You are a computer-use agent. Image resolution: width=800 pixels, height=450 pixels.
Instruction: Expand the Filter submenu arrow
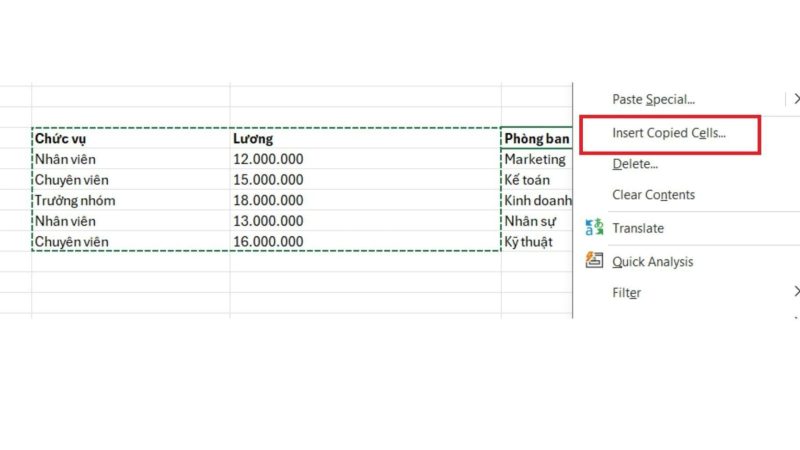(796, 291)
